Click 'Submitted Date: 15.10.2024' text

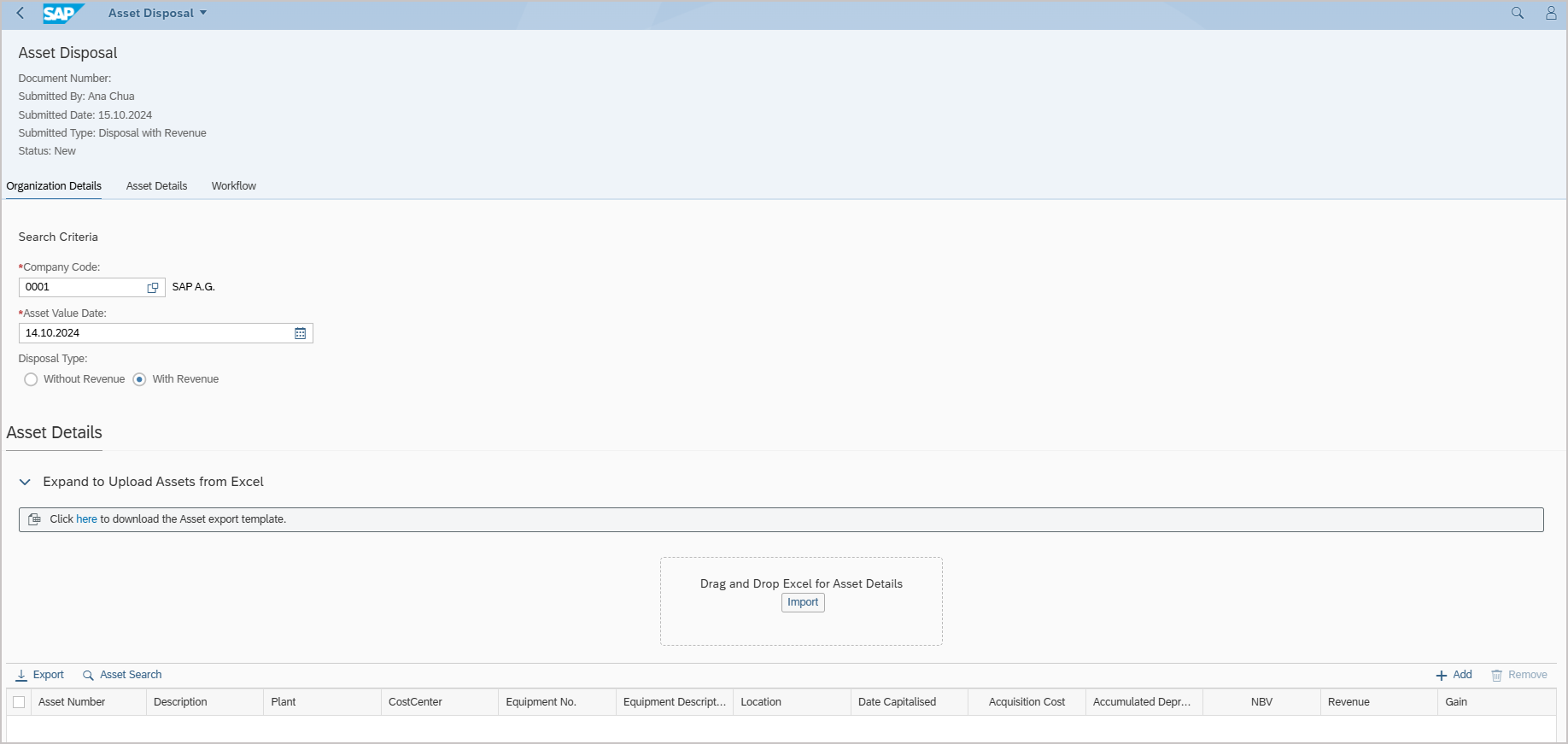point(85,115)
